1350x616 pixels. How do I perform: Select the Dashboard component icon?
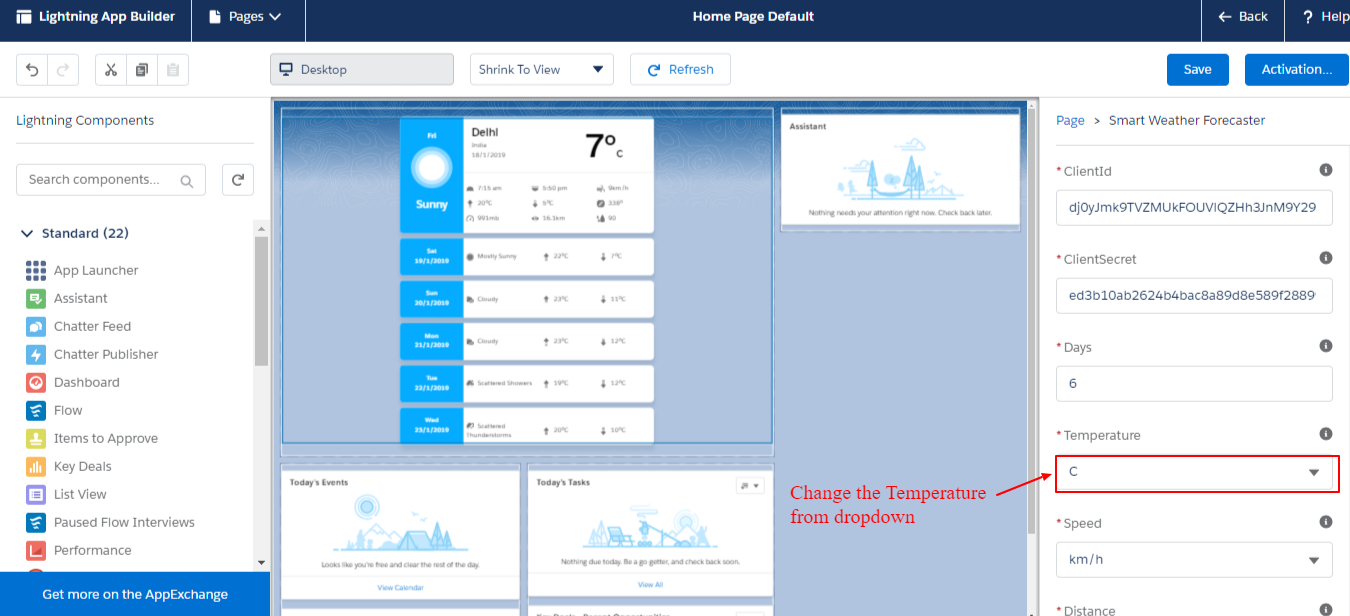pyautogui.click(x=36, y=382)
